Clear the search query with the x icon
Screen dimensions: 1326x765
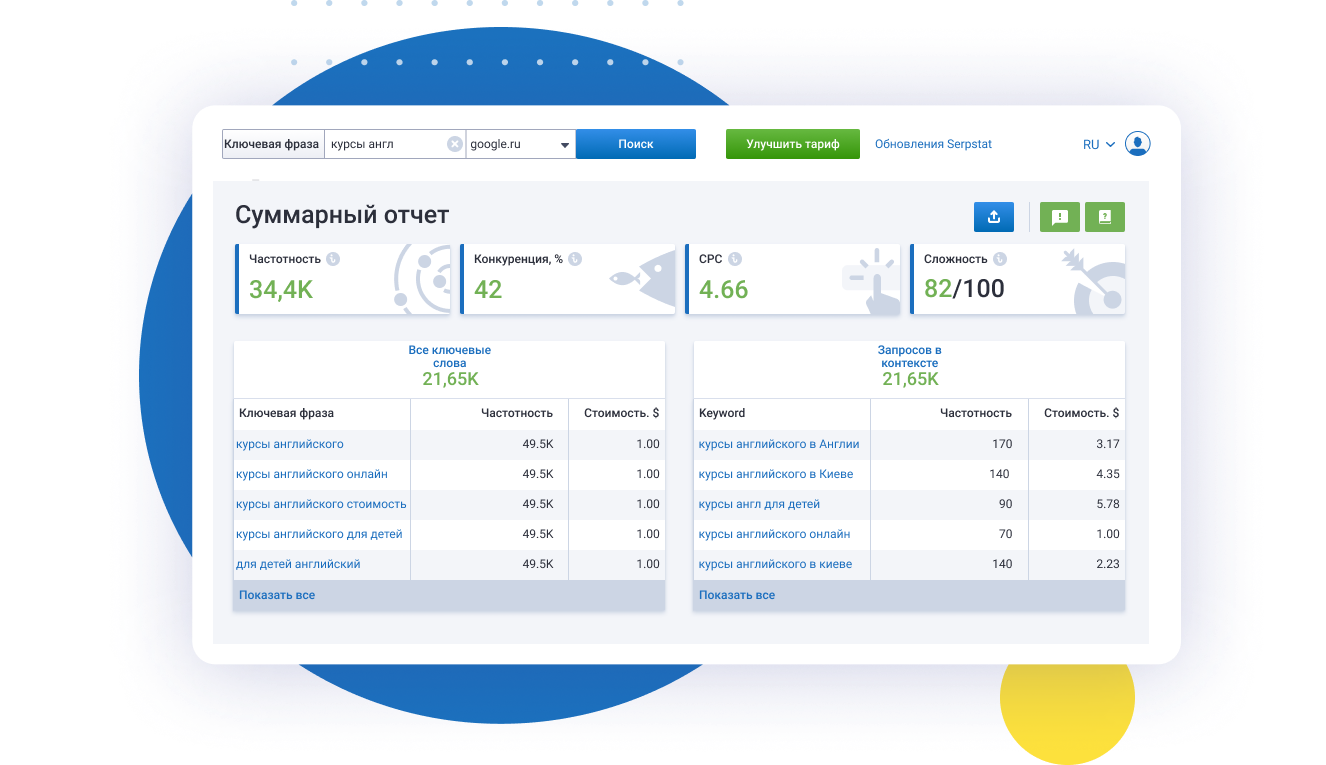(455, 143)
